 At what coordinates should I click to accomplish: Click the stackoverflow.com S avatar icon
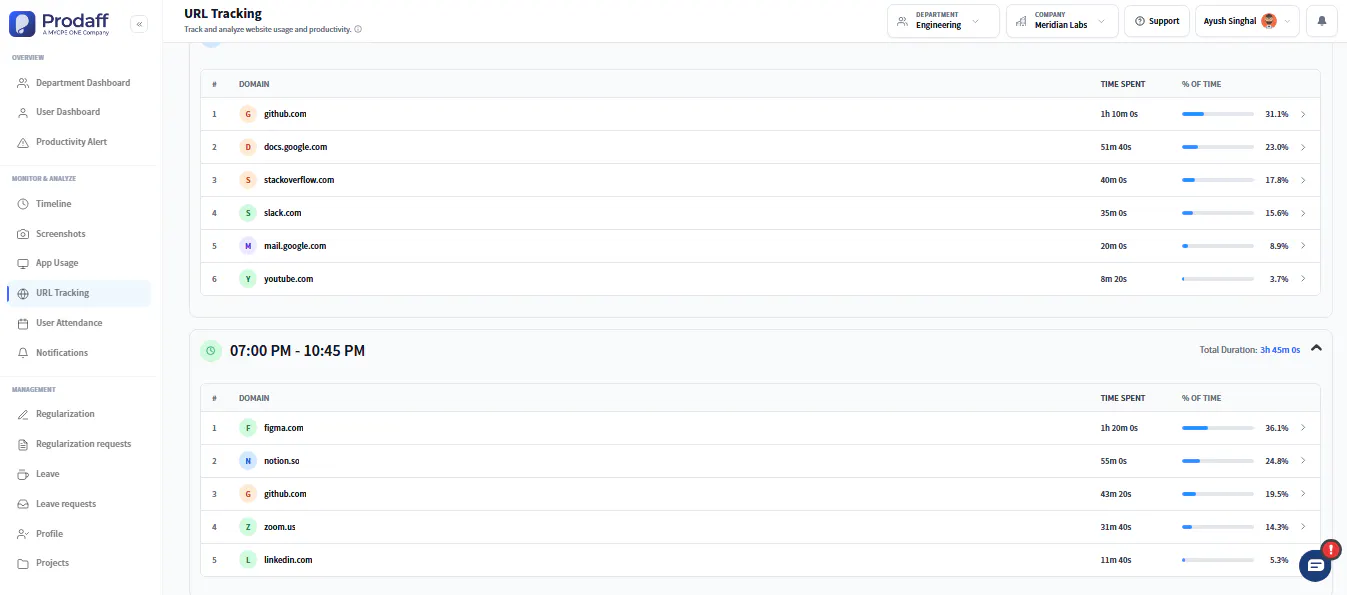click(248, 180)
